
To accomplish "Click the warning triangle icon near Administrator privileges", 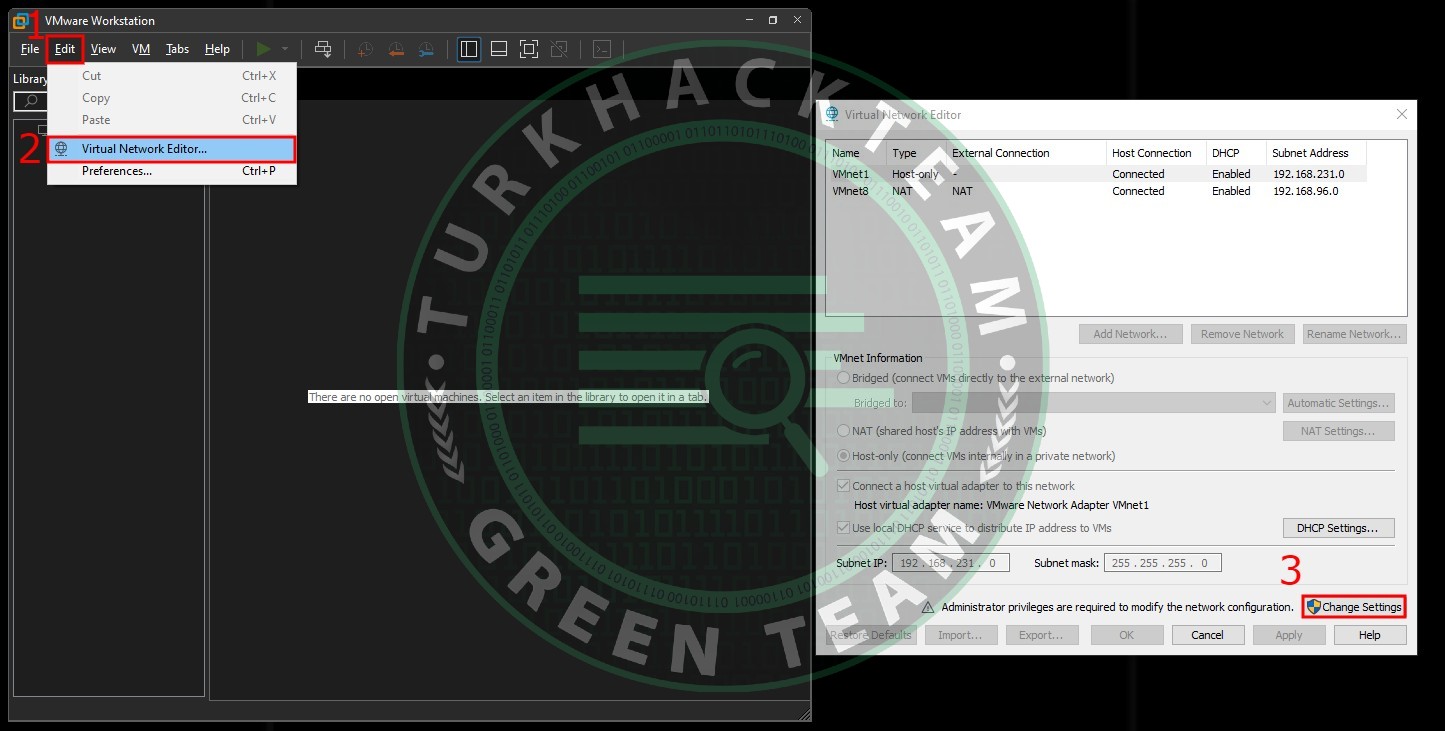I will (x=927, y=607).
